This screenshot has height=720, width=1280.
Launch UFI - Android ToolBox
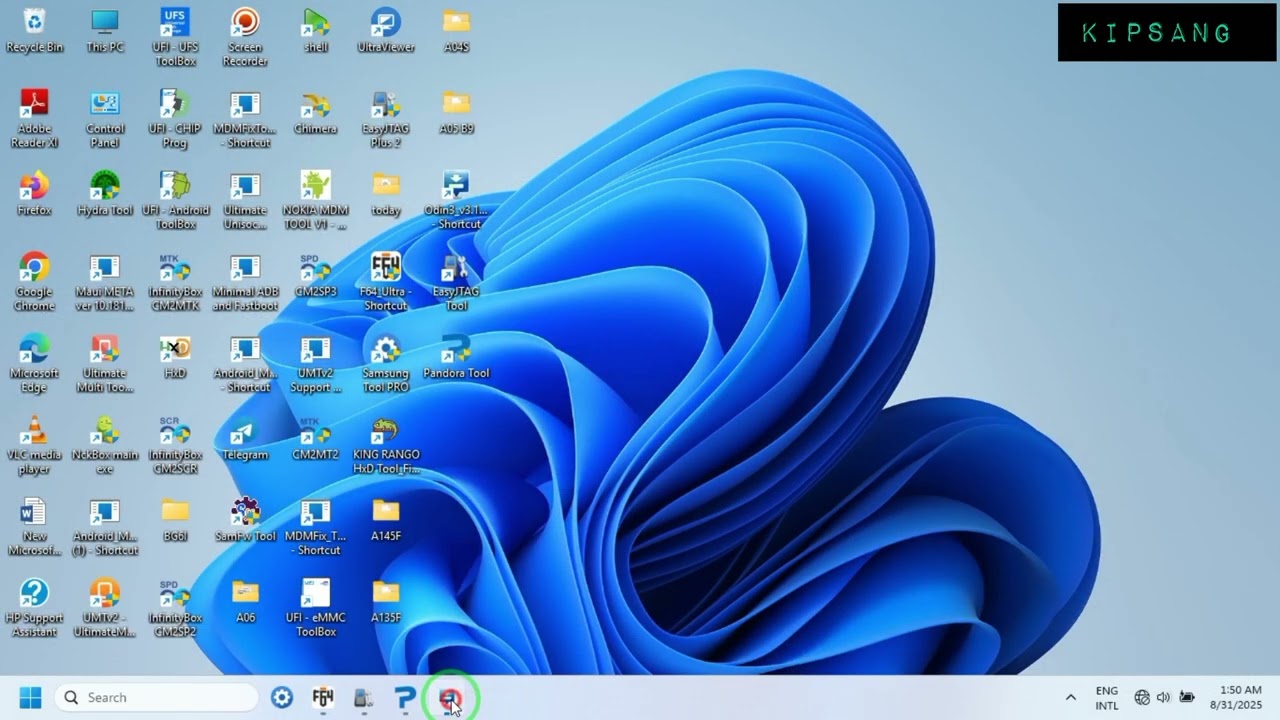pyautogui.click(x=175, y=200)
